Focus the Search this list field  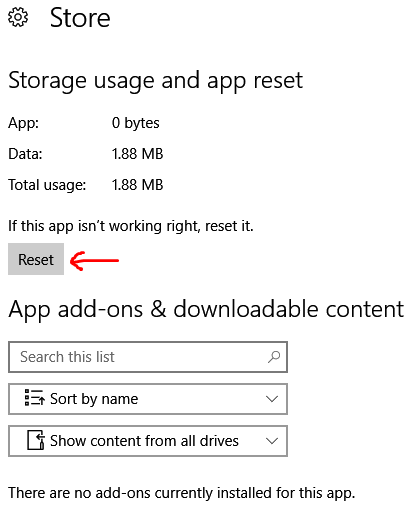(148, 357)
